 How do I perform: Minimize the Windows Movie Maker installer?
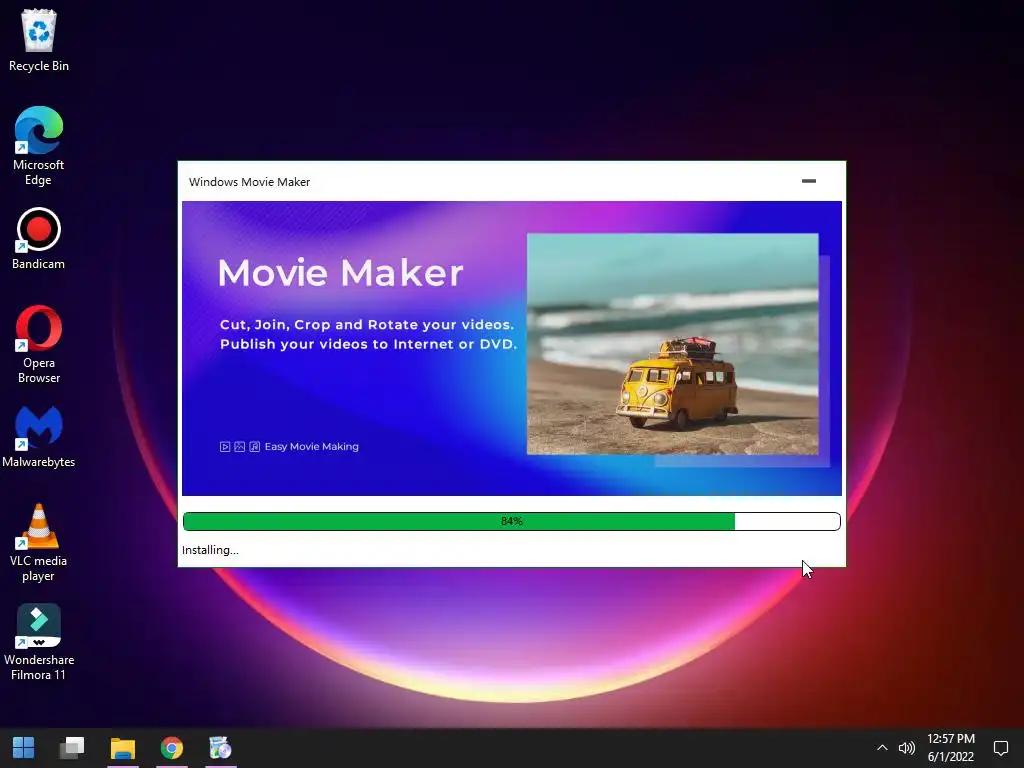[809, 181]
